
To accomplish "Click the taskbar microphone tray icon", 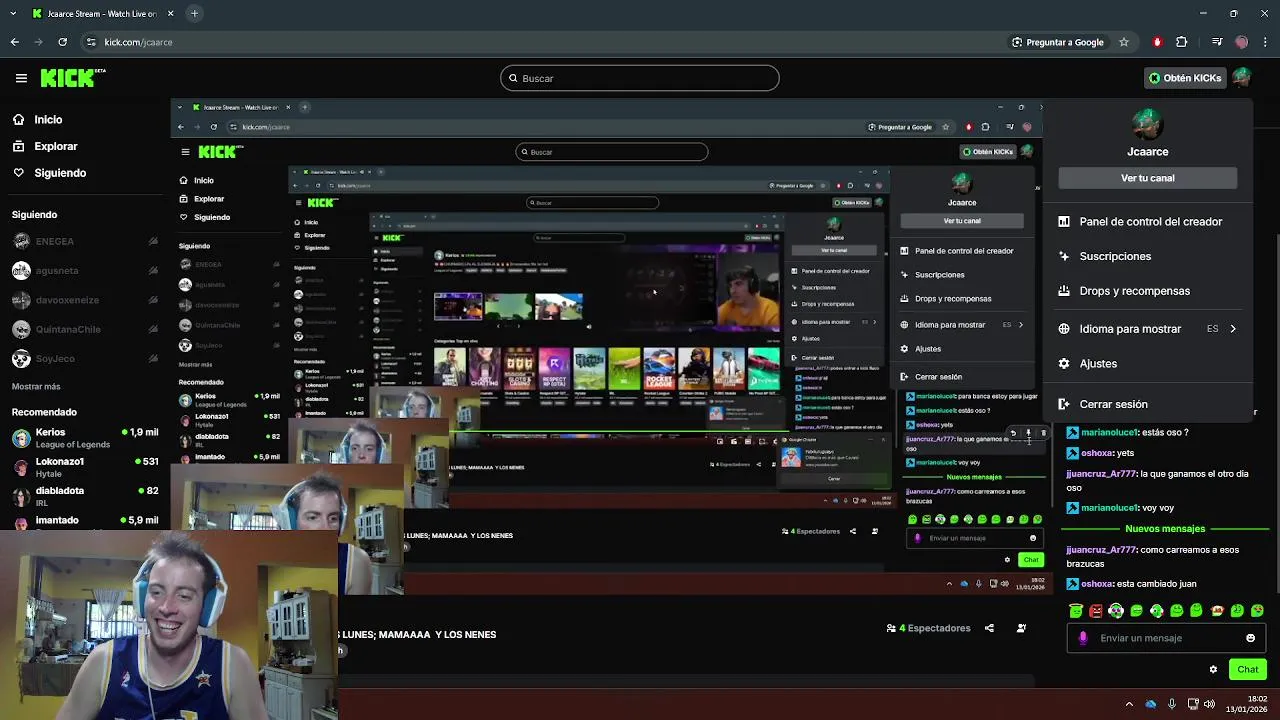I will [1172, 704].
